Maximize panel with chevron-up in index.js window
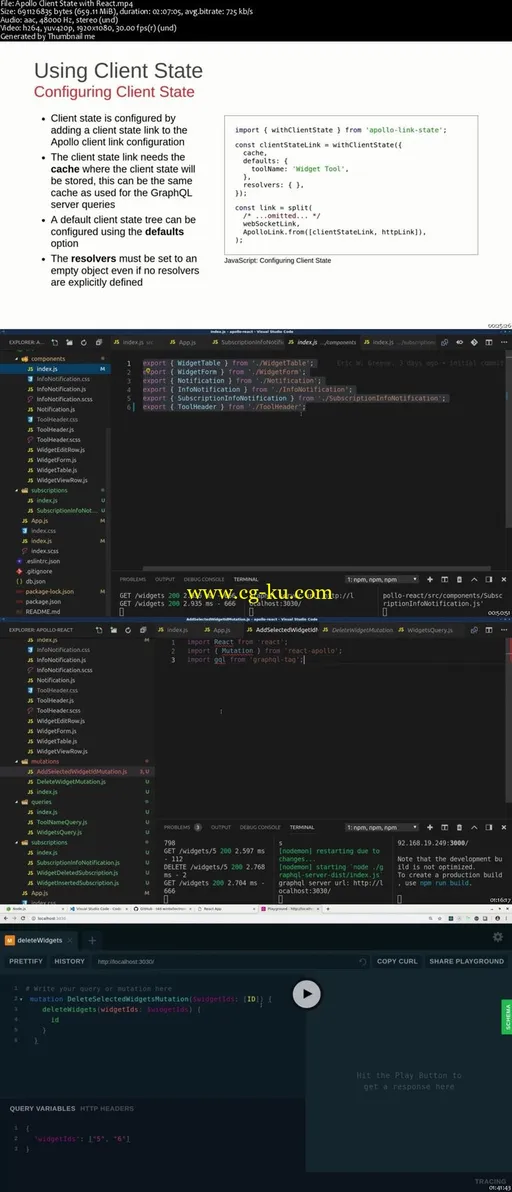The width and height of the screenshot is (512, 1192). pyautogui.click(x=474, y=579)
